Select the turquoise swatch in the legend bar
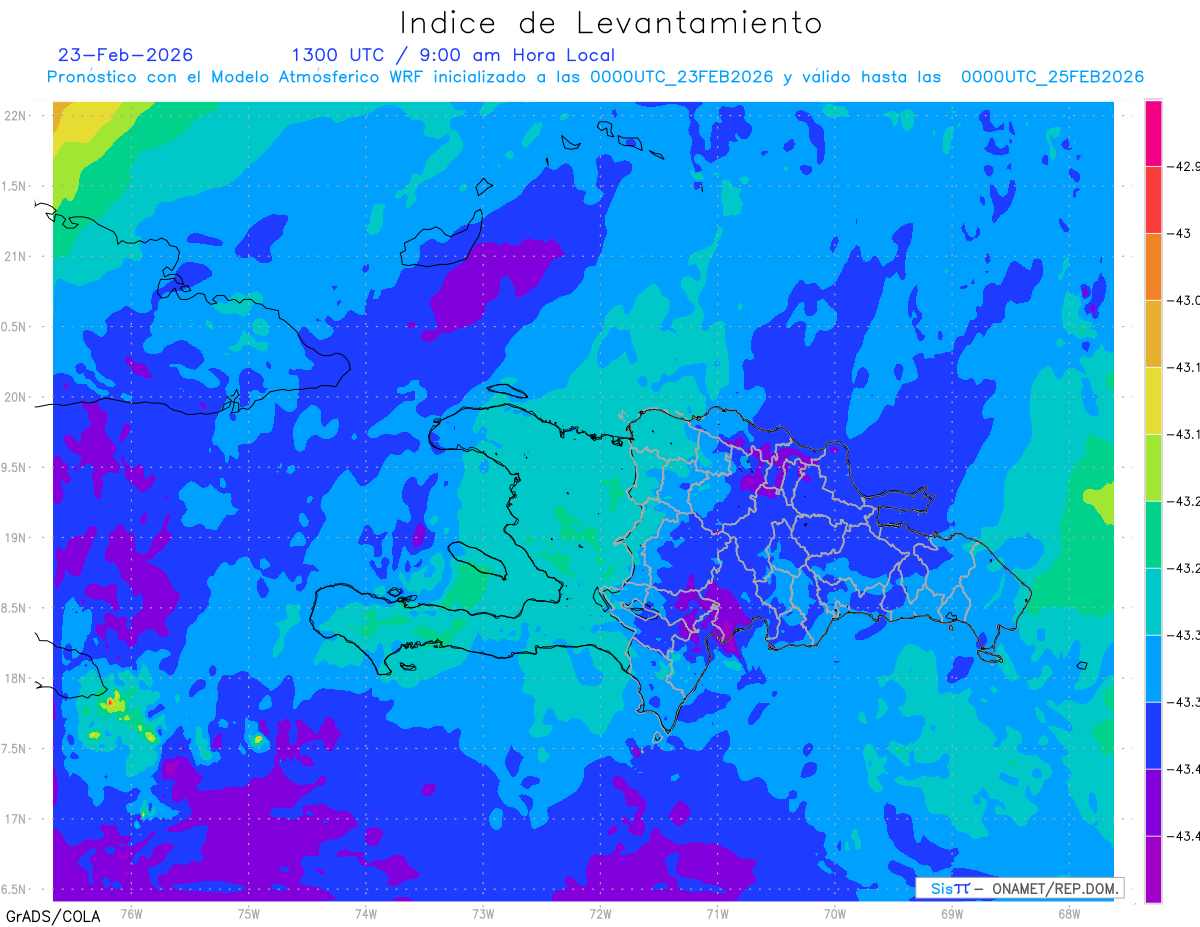 pyautogui.click(x=1153, y=602)
